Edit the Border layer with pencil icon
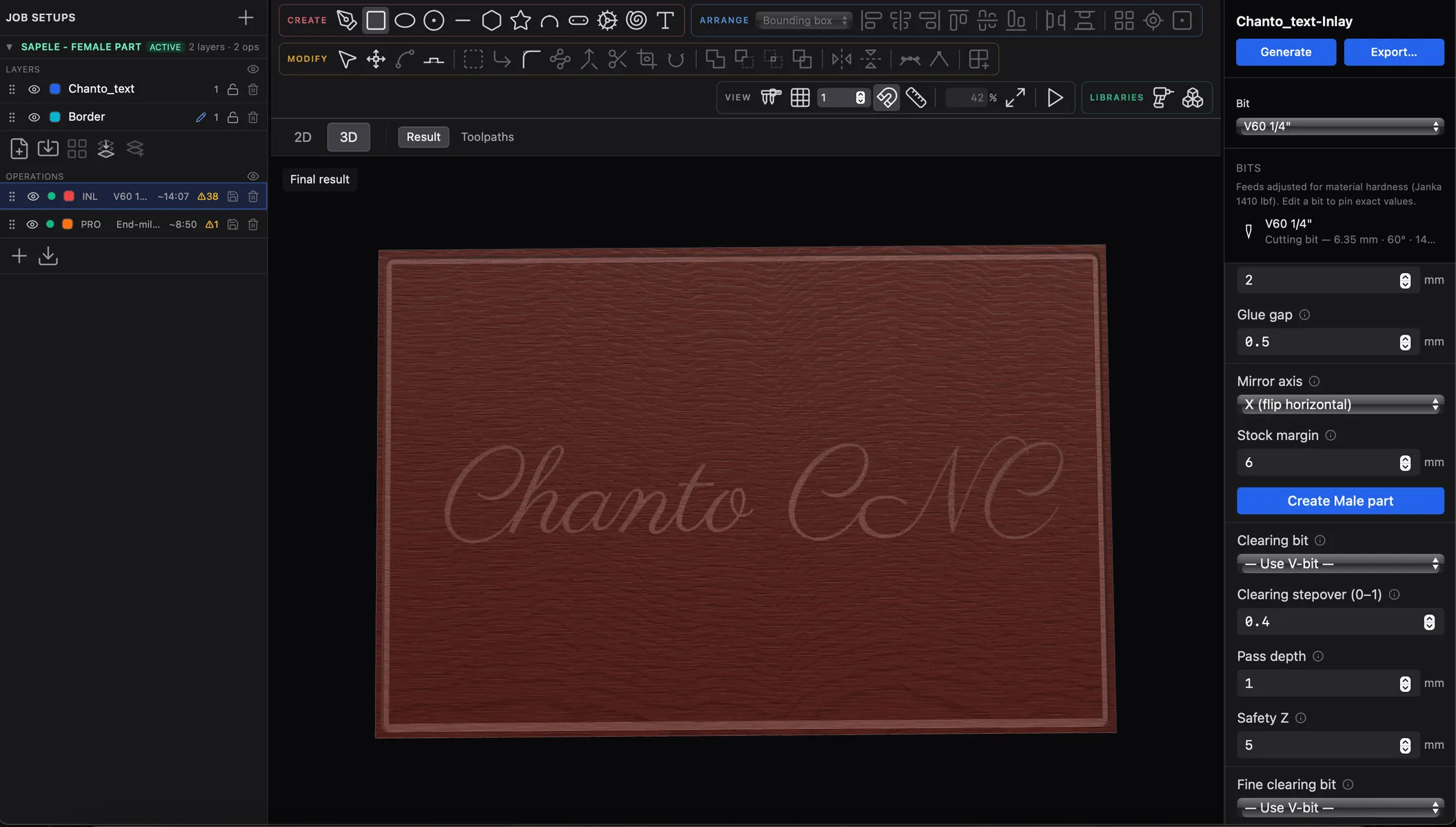Image resolution: width=1456 pixels, height=827 pixels. 201,117
